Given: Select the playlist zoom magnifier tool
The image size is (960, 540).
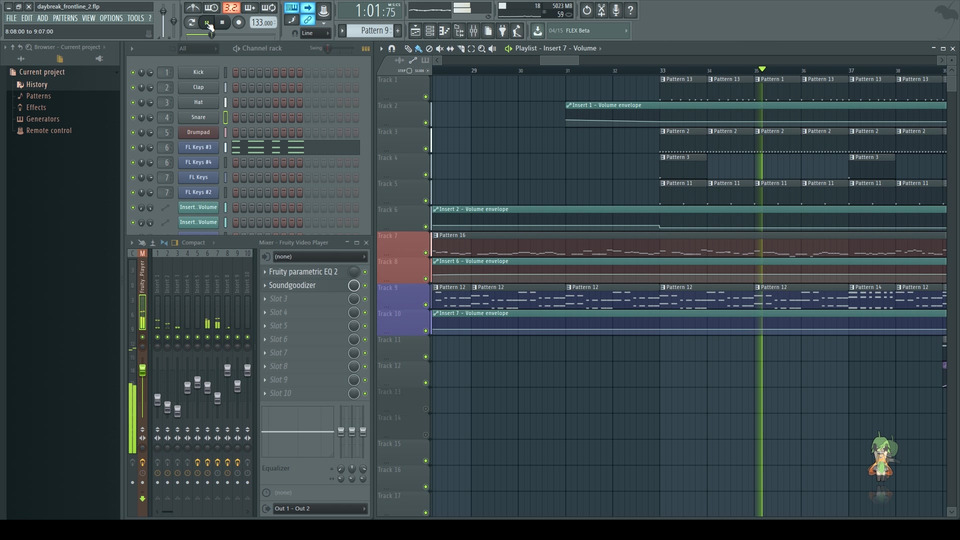Looking at the screenshot, I should 482,48.
